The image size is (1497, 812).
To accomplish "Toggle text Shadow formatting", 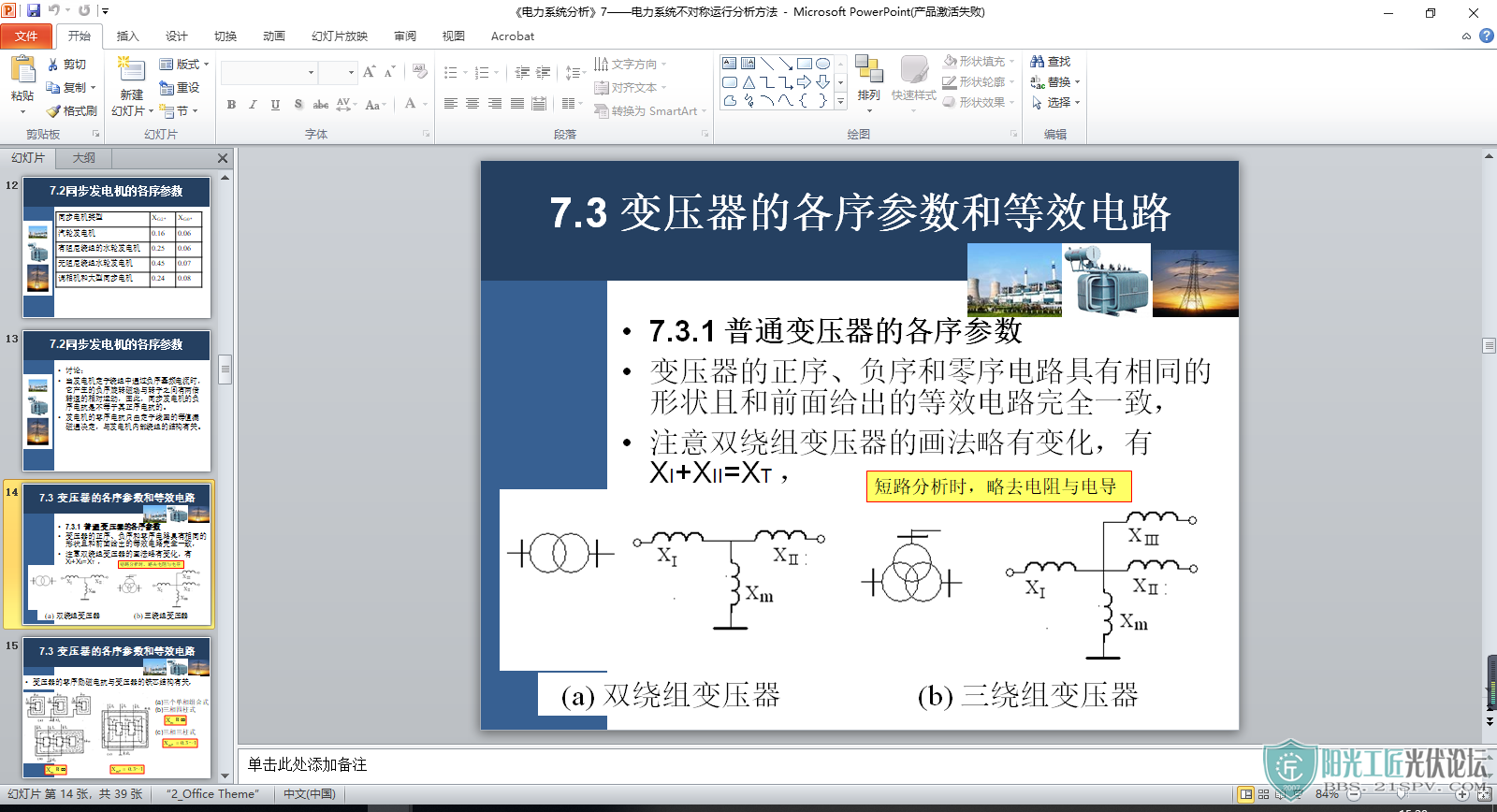I will [298, 105].
